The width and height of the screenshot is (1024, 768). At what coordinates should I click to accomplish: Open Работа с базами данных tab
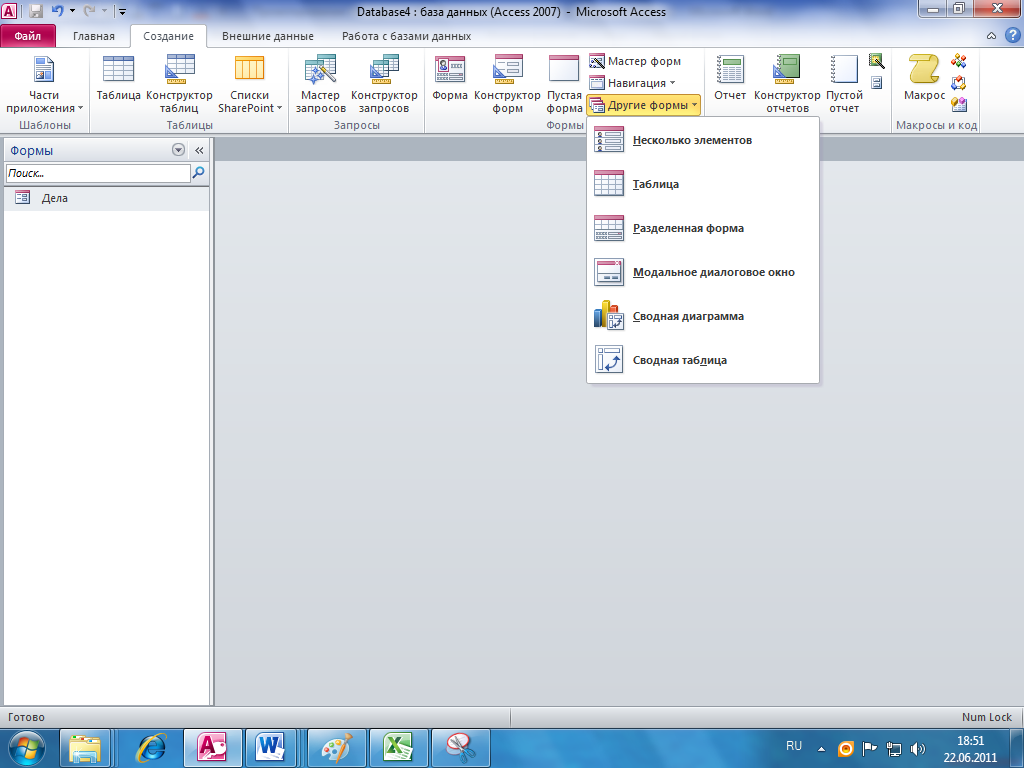coord(406,36)
